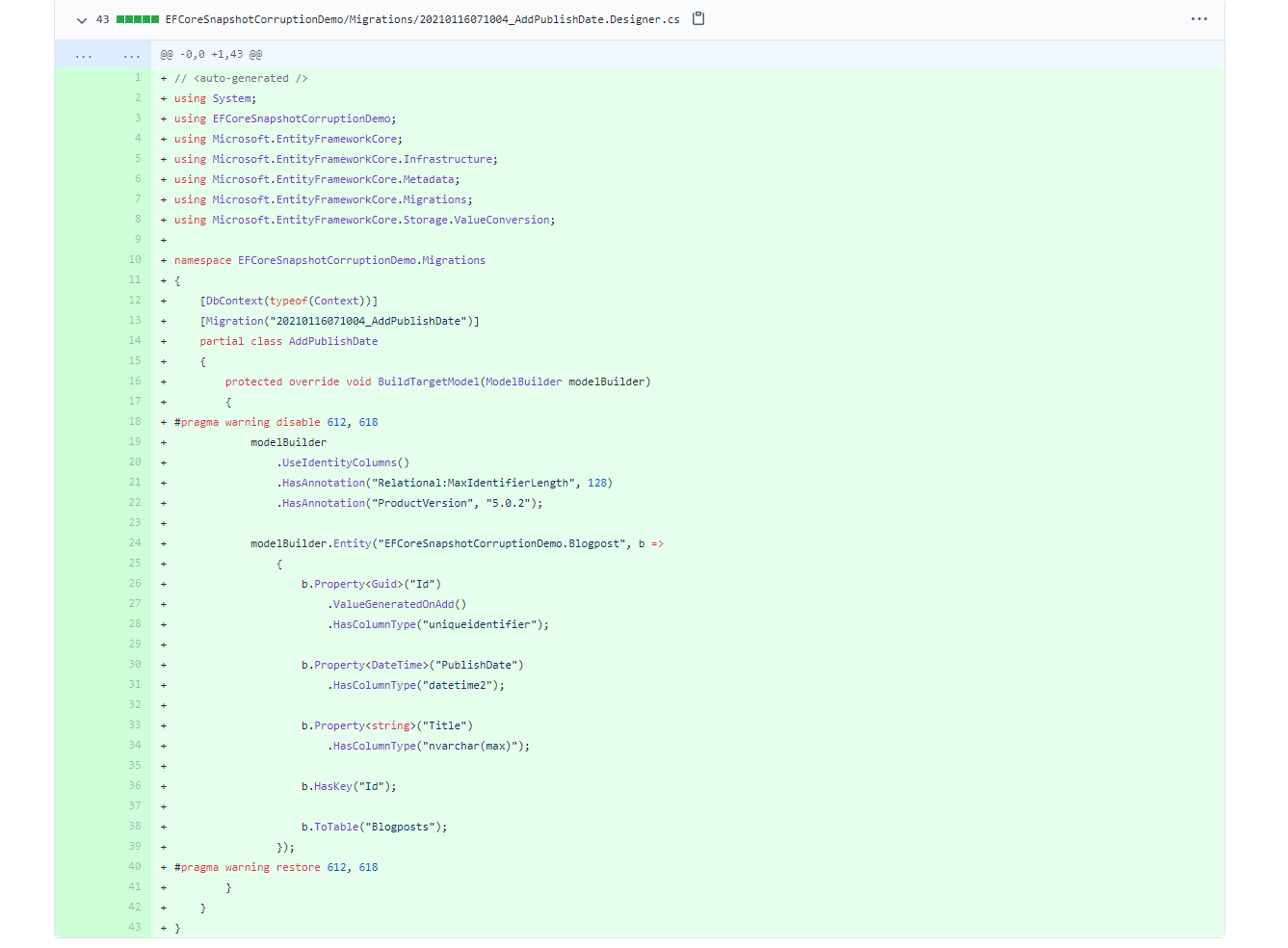Expand hidden lines via right ellipsis in hunk header
This screenshot has height=948, width=1288.
click(132, 55)
